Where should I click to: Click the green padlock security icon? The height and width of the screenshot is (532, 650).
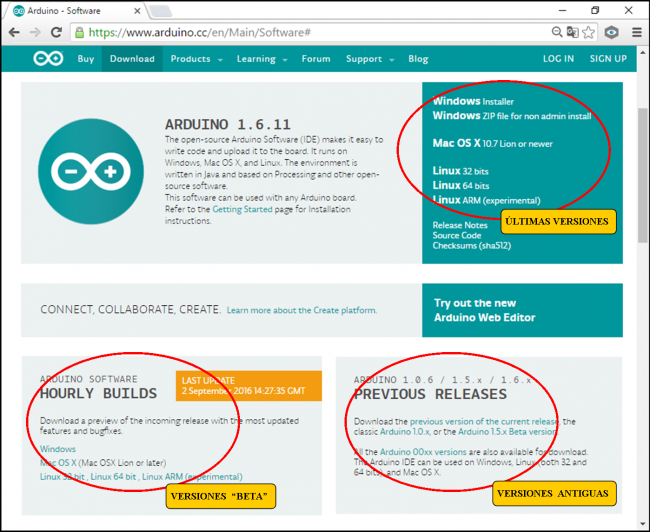coord(80,32)
